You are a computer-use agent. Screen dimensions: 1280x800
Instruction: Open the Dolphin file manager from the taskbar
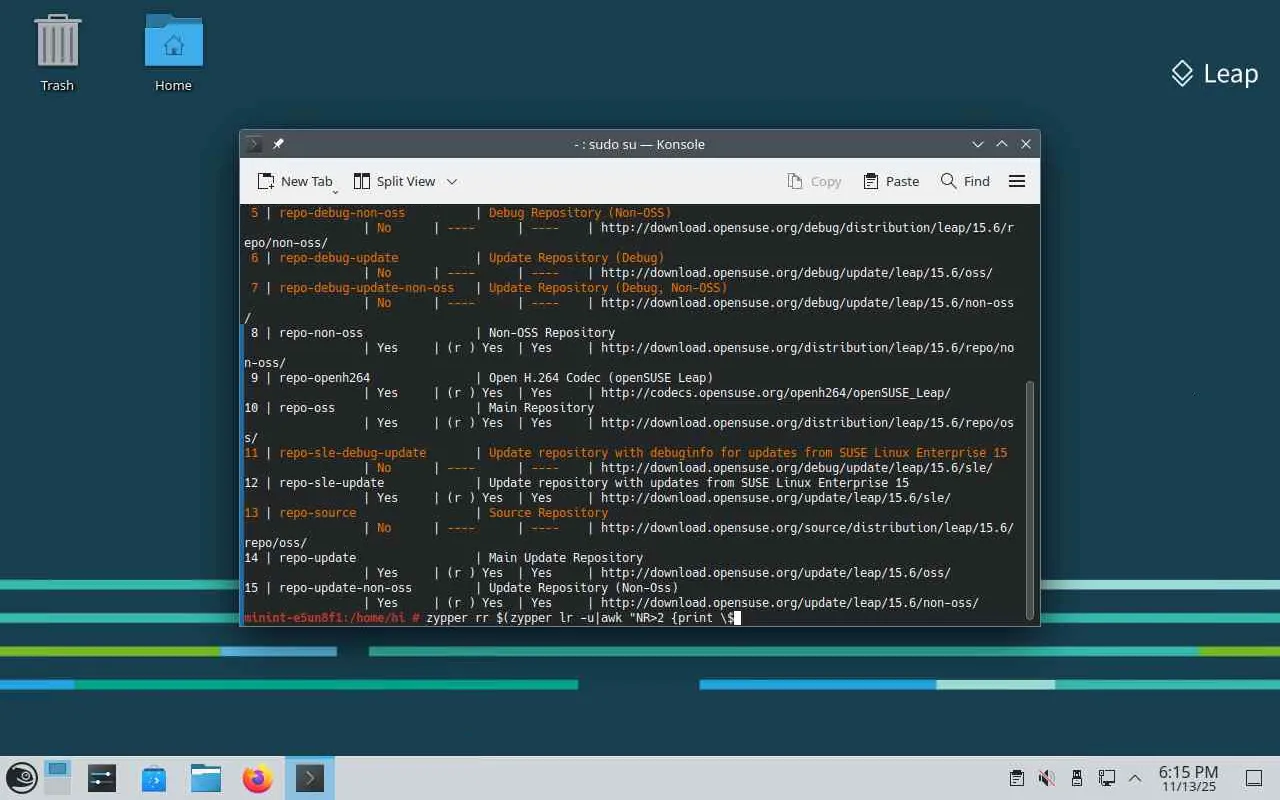click(206, 778)
